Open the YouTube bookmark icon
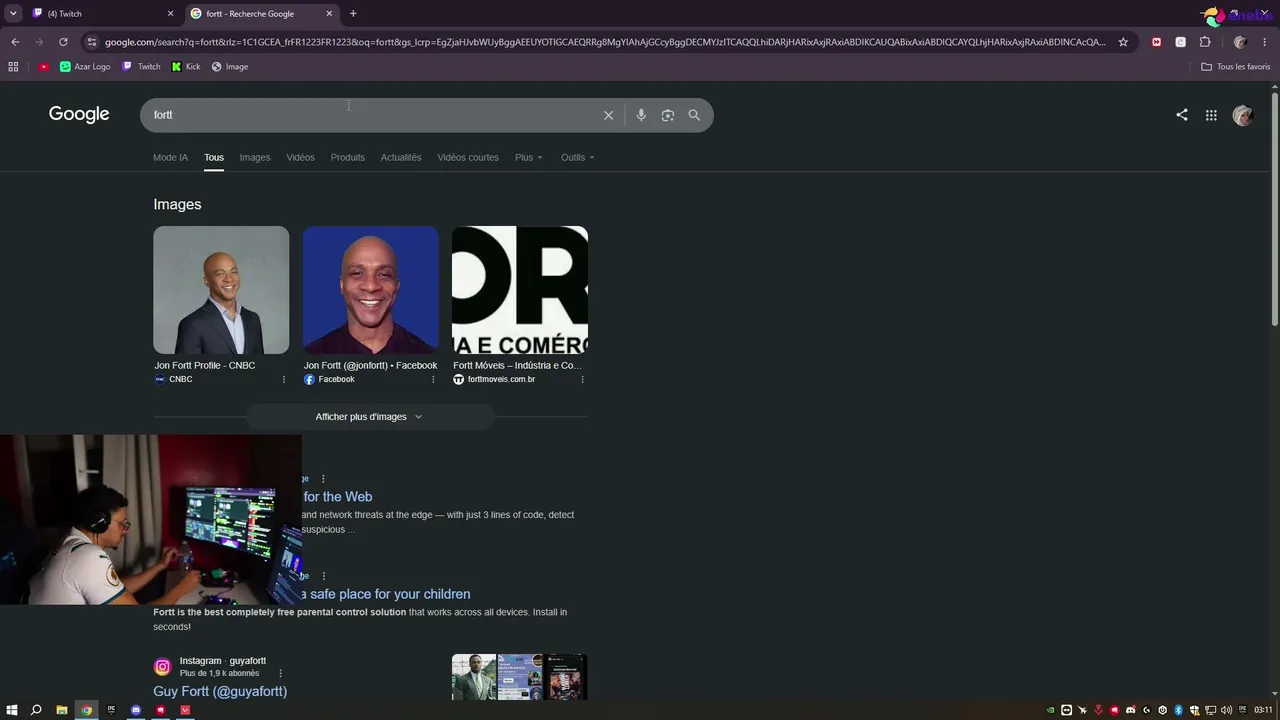Viewport: 1280px width, 720px height. (44, 67)
